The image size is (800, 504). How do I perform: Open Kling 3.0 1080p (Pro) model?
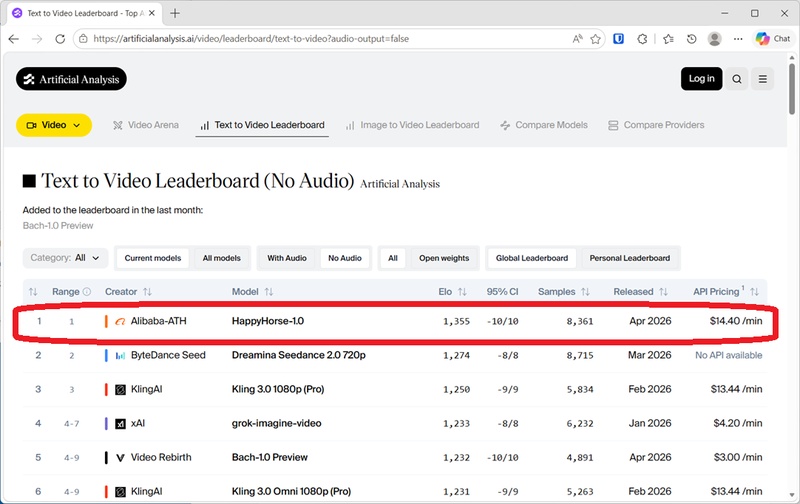click(278, 389)
